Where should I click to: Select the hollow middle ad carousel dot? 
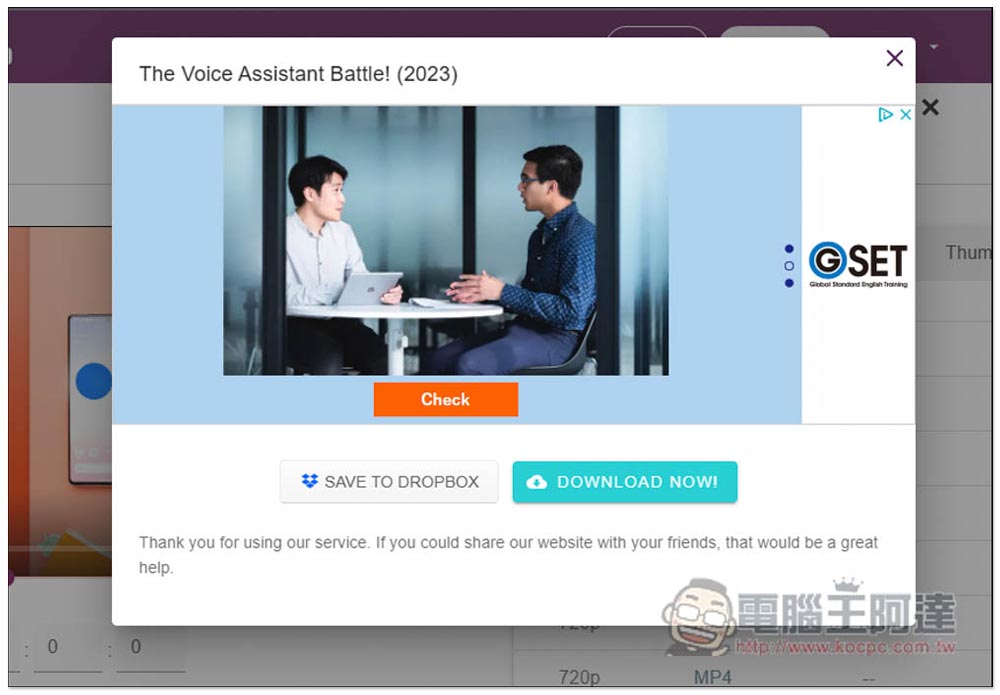pos(789,266)
